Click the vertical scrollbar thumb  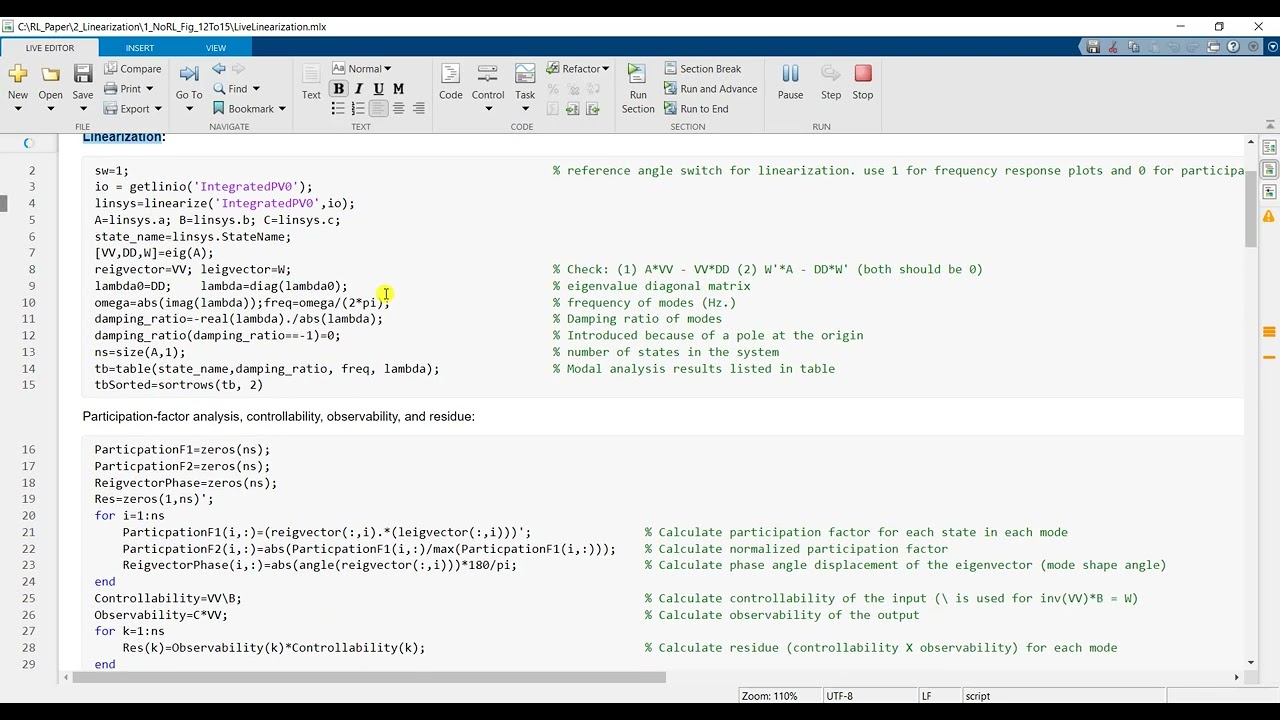1251,208
